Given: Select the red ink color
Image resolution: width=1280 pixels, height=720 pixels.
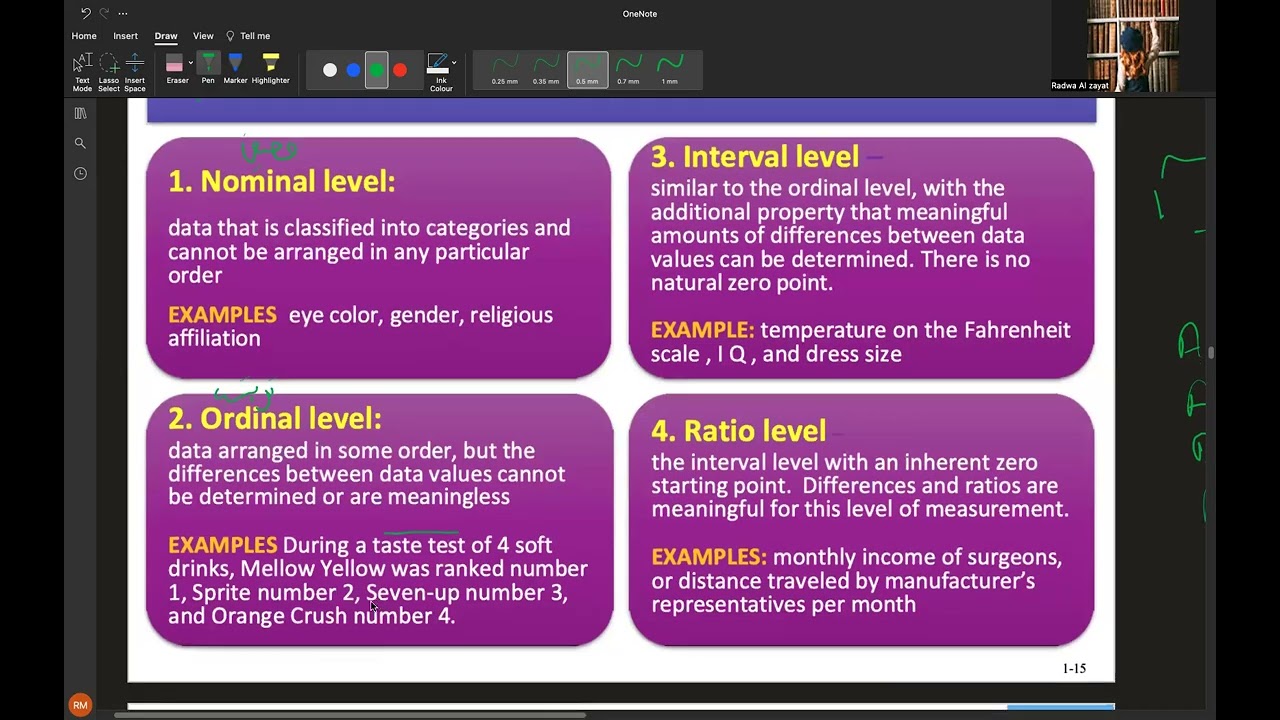Looking at the screenshot, I should coord(400,70).
